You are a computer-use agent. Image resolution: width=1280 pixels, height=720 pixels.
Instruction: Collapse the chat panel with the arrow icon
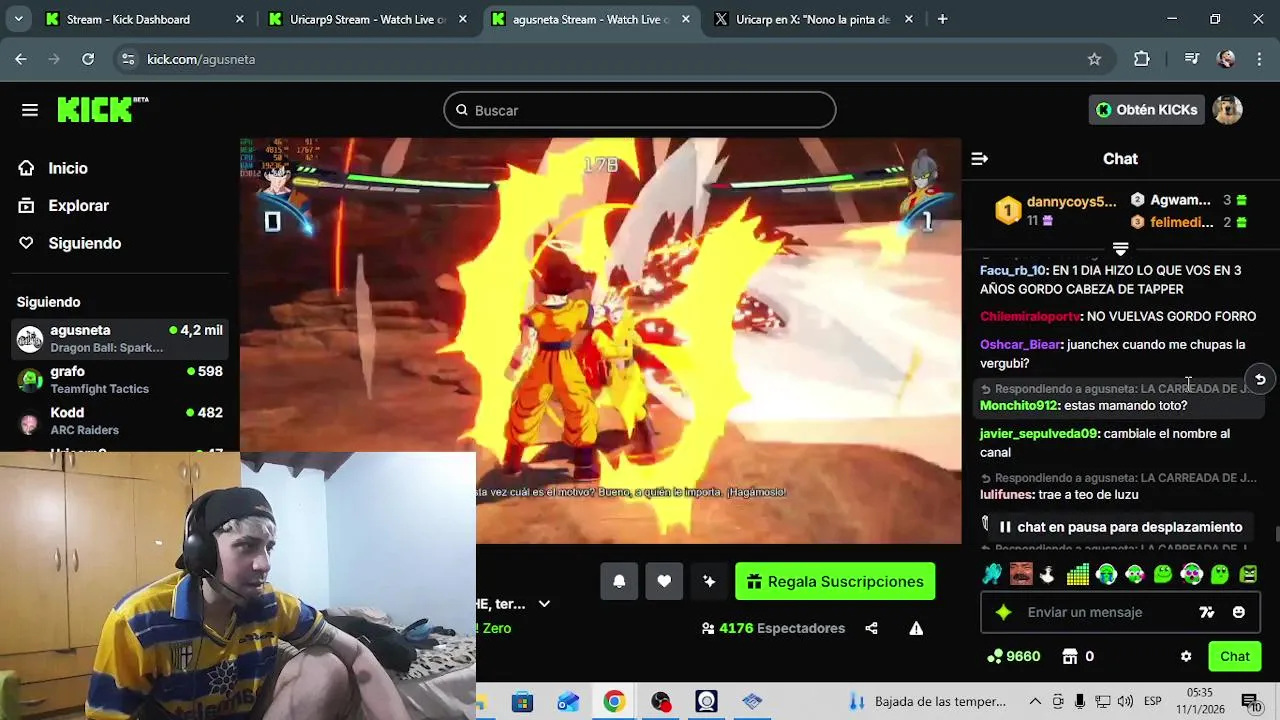coord(980,159)
